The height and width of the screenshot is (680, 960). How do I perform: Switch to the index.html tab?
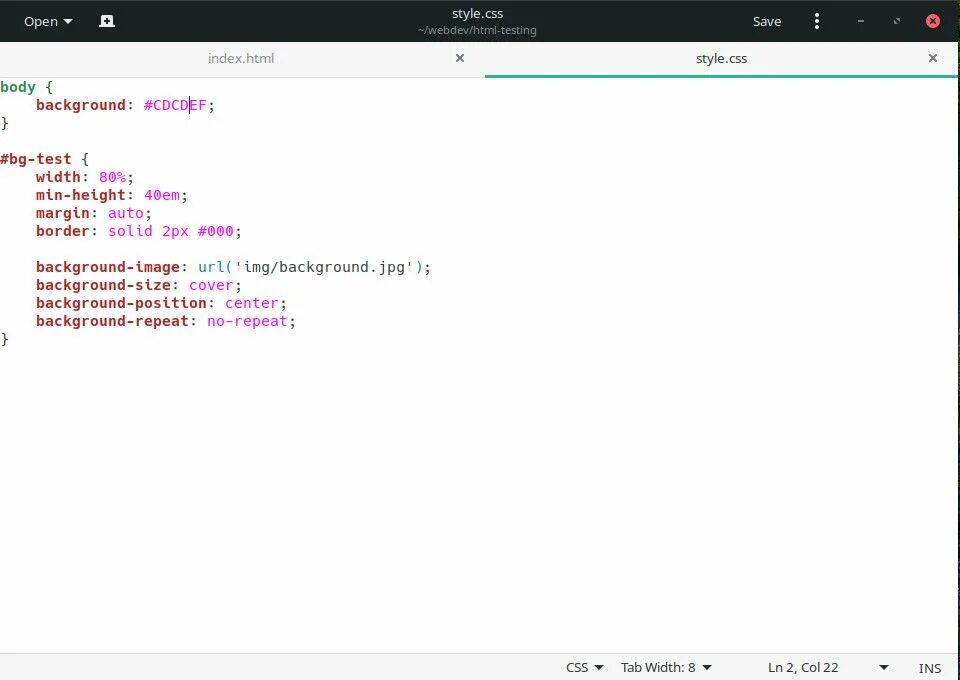coord(241,59)
